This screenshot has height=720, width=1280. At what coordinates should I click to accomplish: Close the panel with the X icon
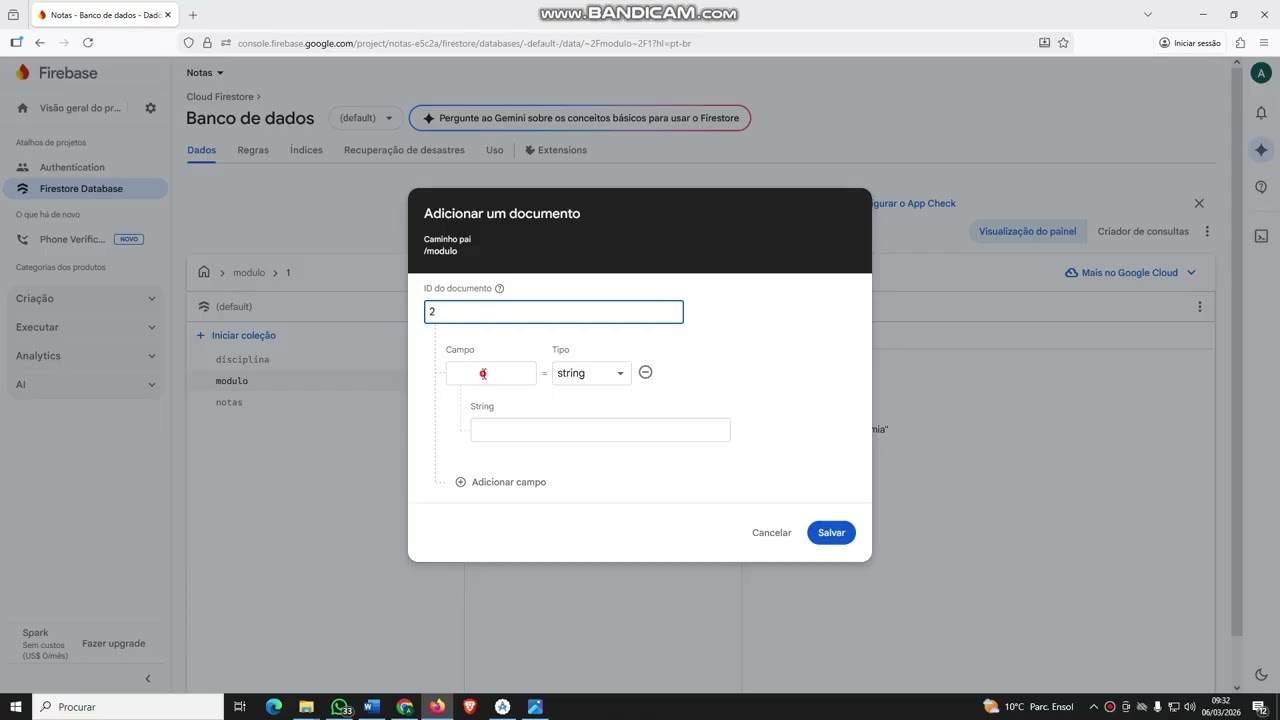pyautogui.click(x=1199, y=203)
